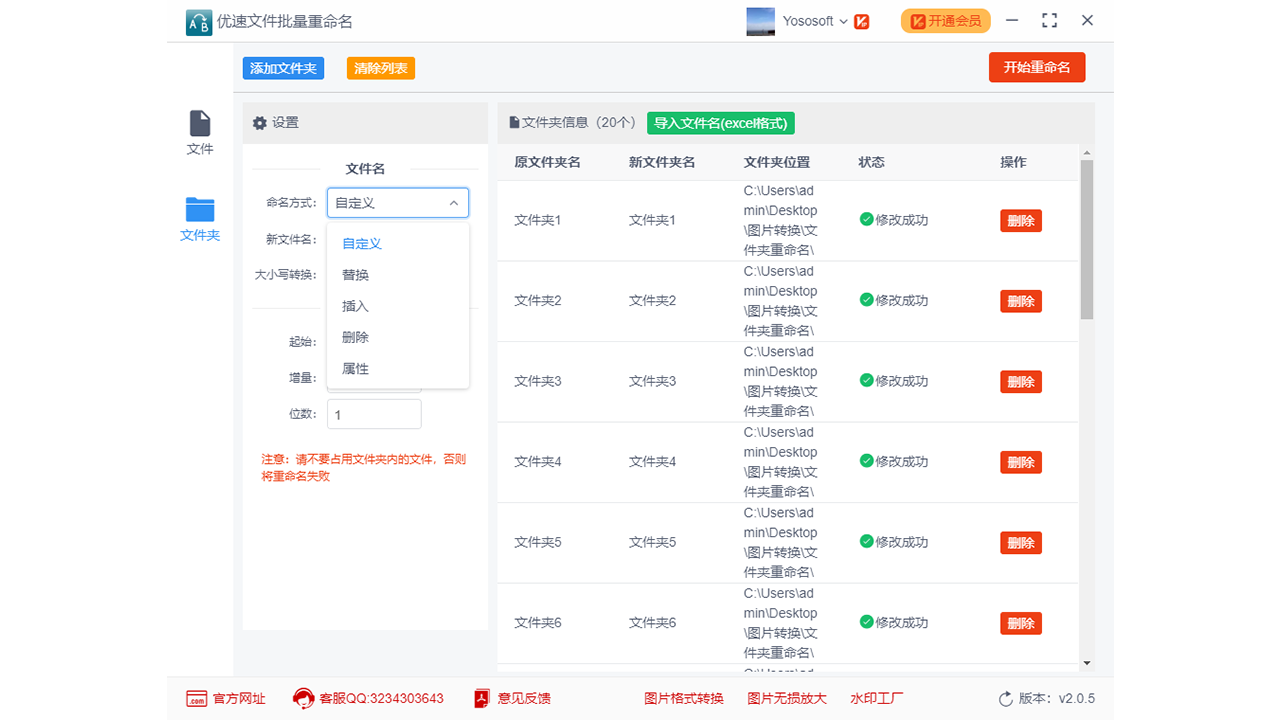1280x720 pixels.
Task: Click the version refresh icon next to v2.0.5
Action: point(1006,700)
